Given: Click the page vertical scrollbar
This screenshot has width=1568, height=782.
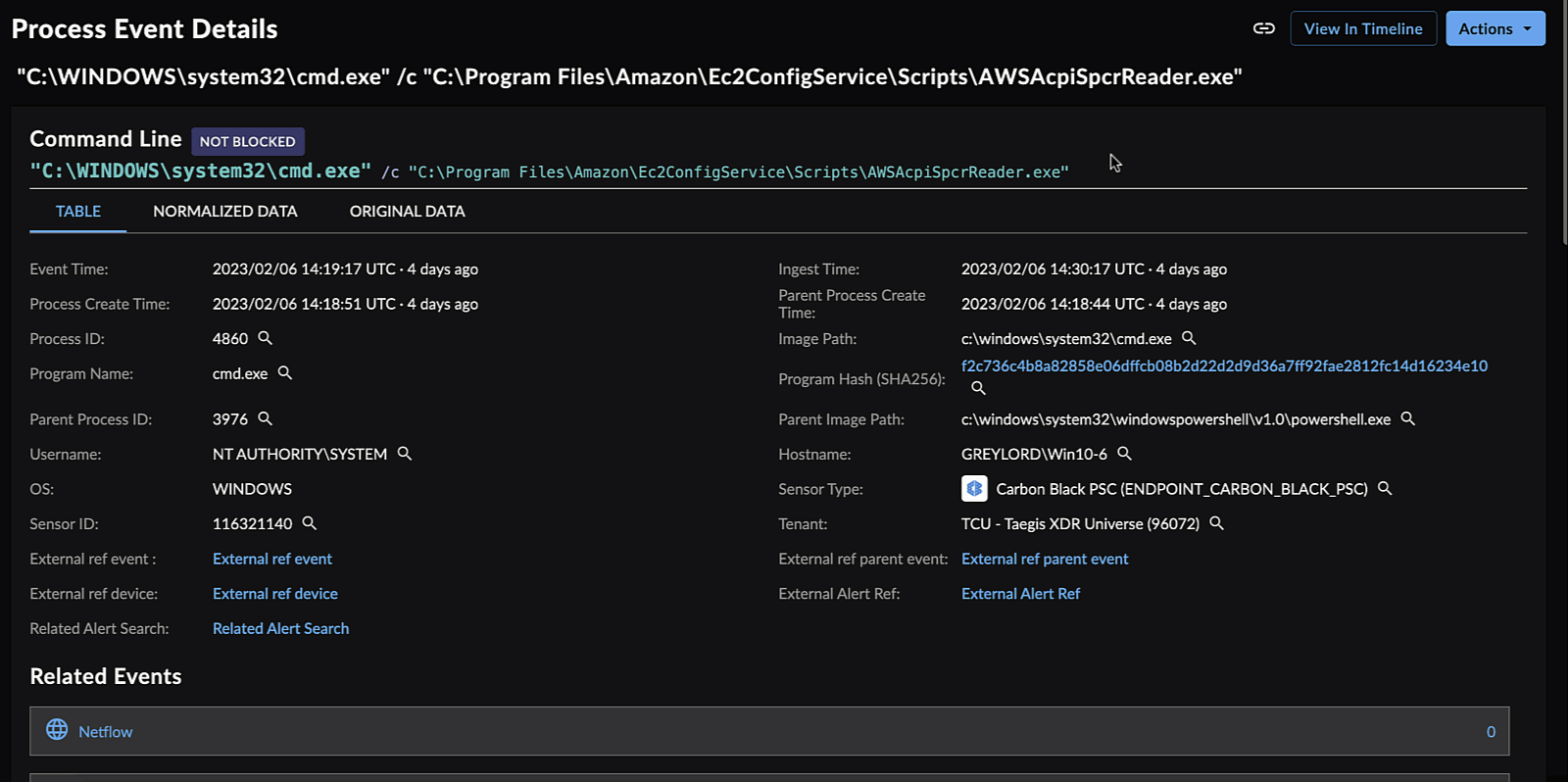Looking at the screenshot, I should pyautogui.click(x=1564, y=122).
